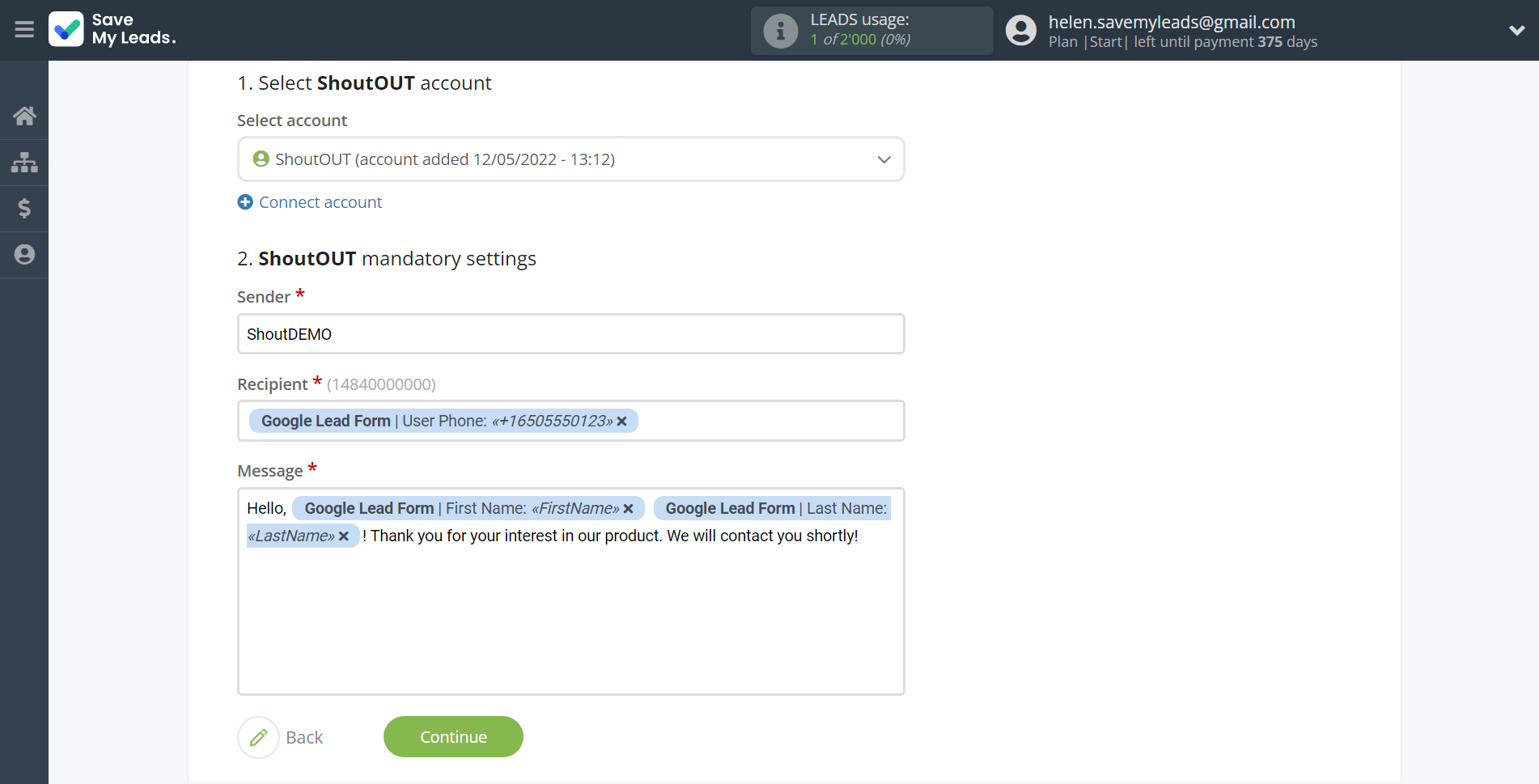Click the Save My Leads logo
The image size is (1539, 784).
coord(112,29)
